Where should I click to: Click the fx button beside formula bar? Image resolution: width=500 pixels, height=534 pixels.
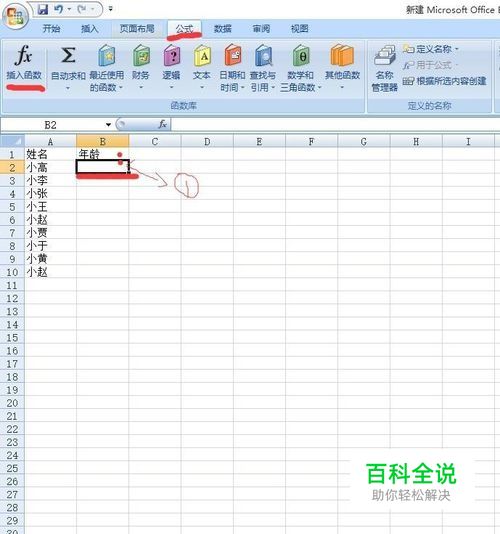[x=162, y=125]
